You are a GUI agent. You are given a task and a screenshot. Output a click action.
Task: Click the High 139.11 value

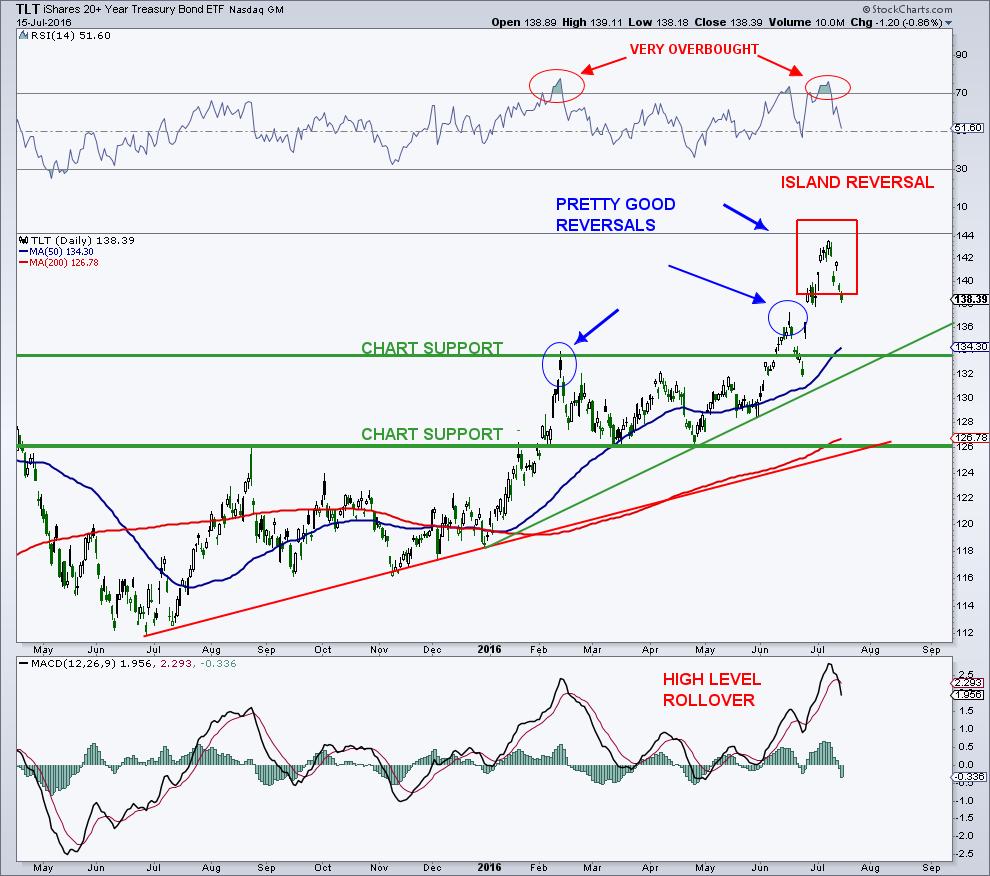tap(592, 22)
